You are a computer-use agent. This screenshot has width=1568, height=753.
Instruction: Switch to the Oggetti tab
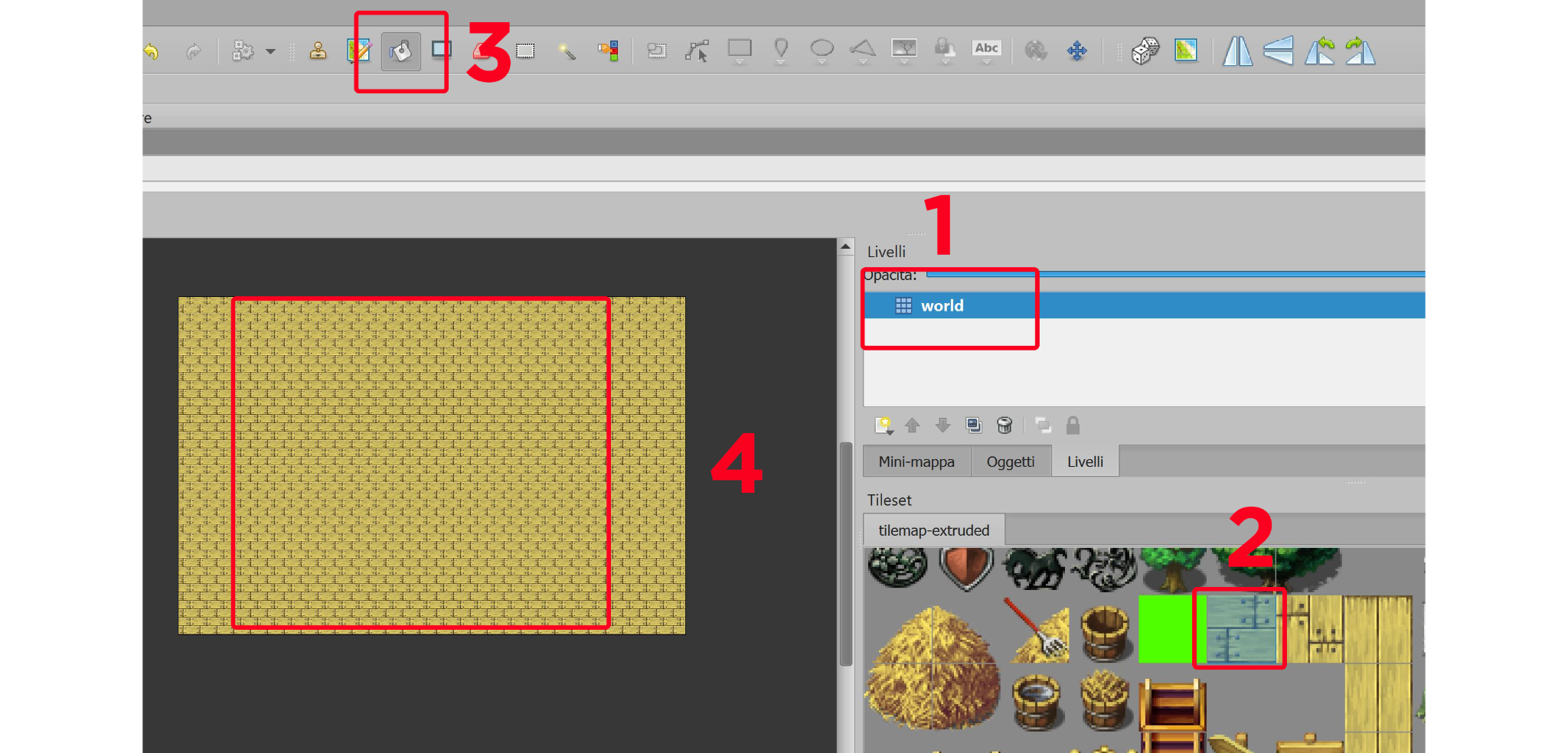coord(1011,461)
